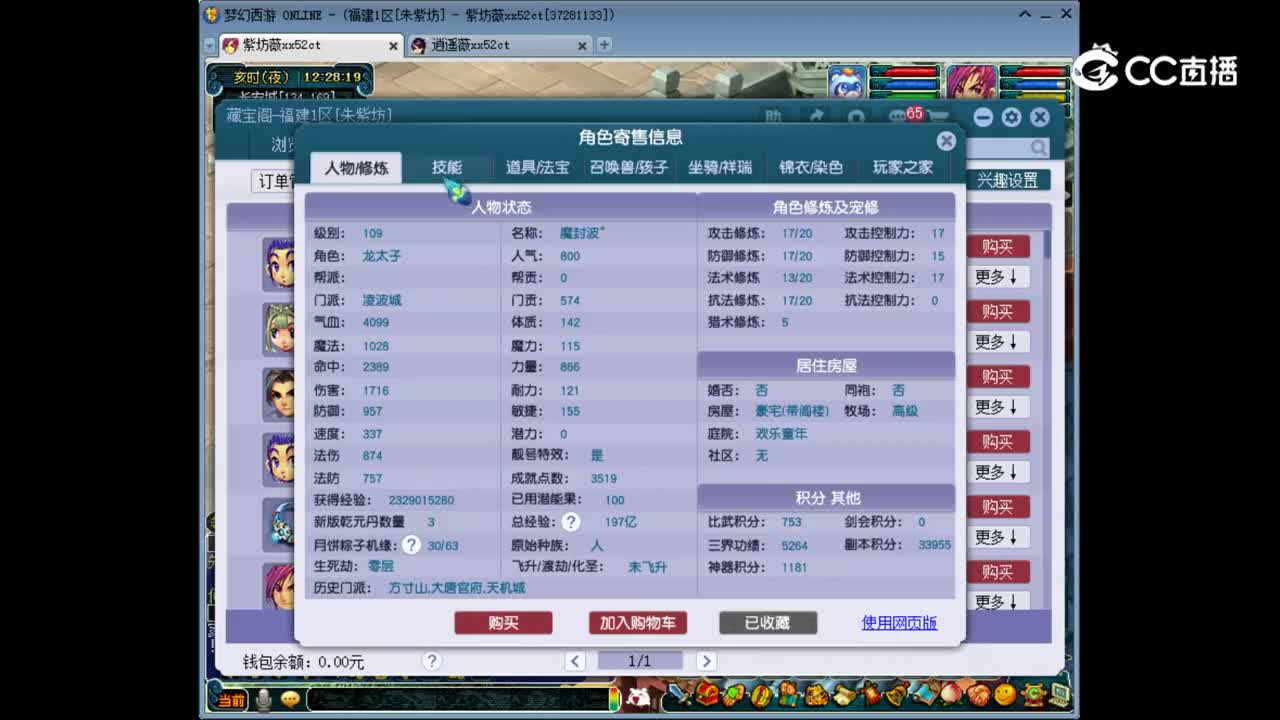Close the 紫坊薇xx52ct client tab
The image size is (1280, 720).
[x=393, y=46]
